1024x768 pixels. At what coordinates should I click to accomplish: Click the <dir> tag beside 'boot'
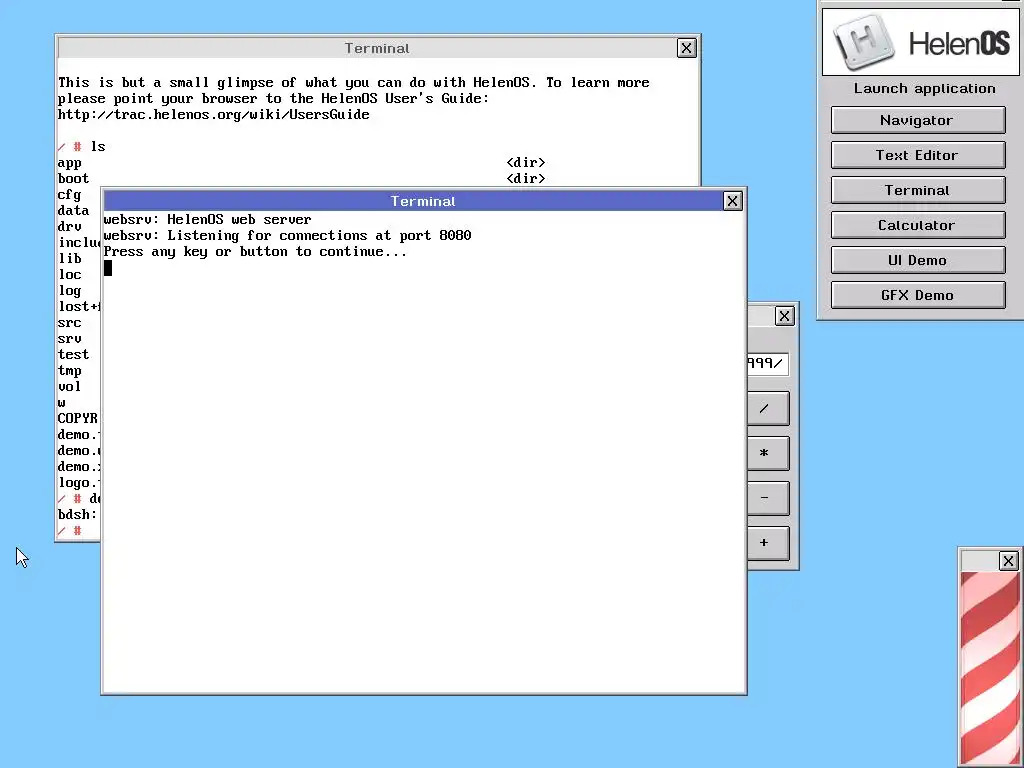coord(526,179)
